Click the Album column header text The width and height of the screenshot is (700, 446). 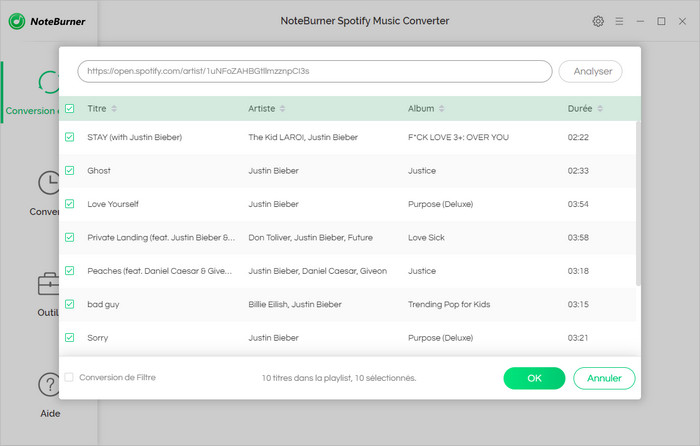[421, 108]
